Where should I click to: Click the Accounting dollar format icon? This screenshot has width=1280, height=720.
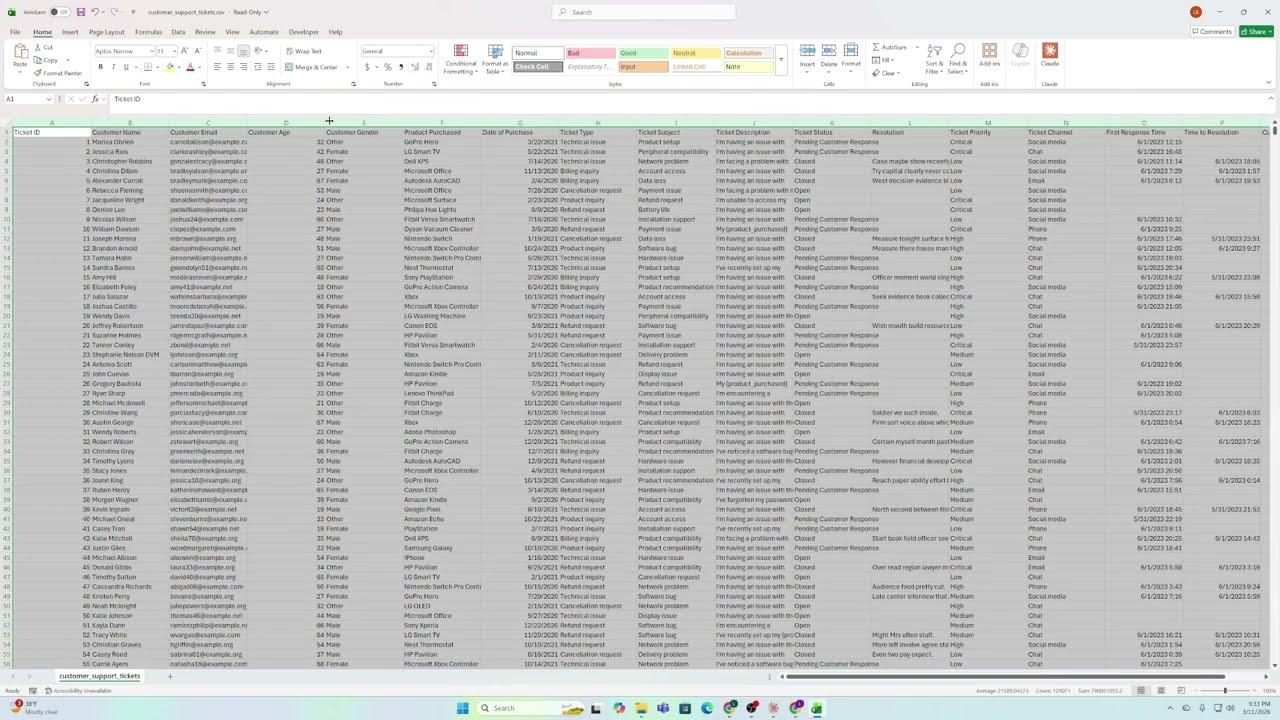[366, 67]
